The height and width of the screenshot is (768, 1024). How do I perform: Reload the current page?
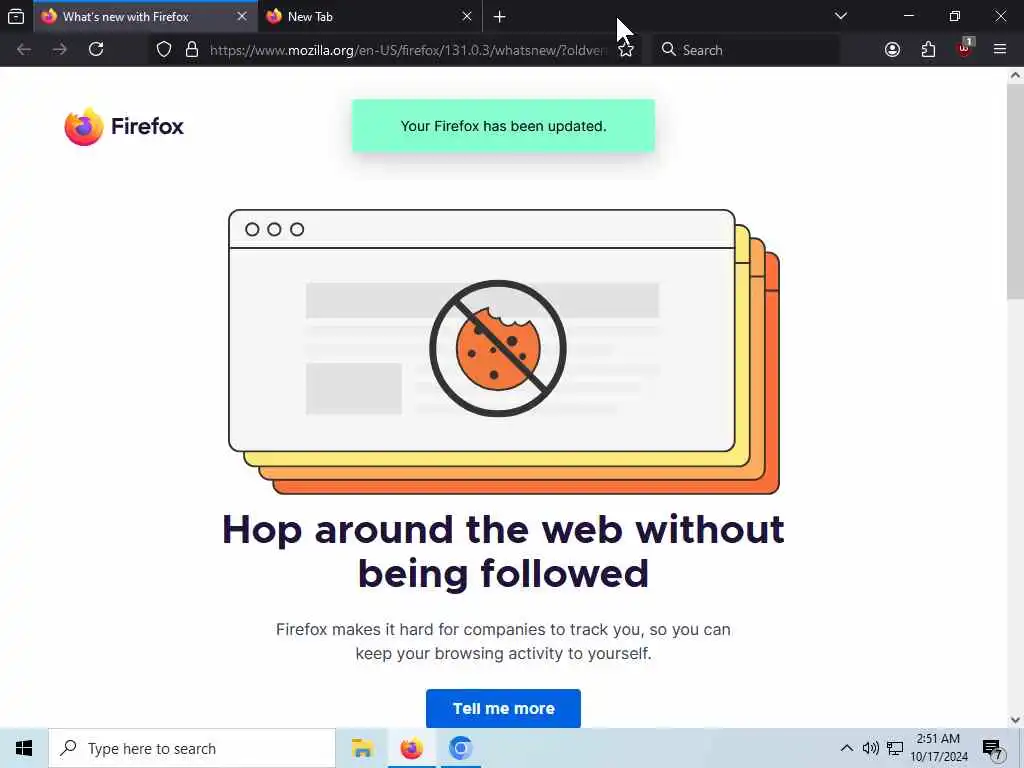point(96,50)
